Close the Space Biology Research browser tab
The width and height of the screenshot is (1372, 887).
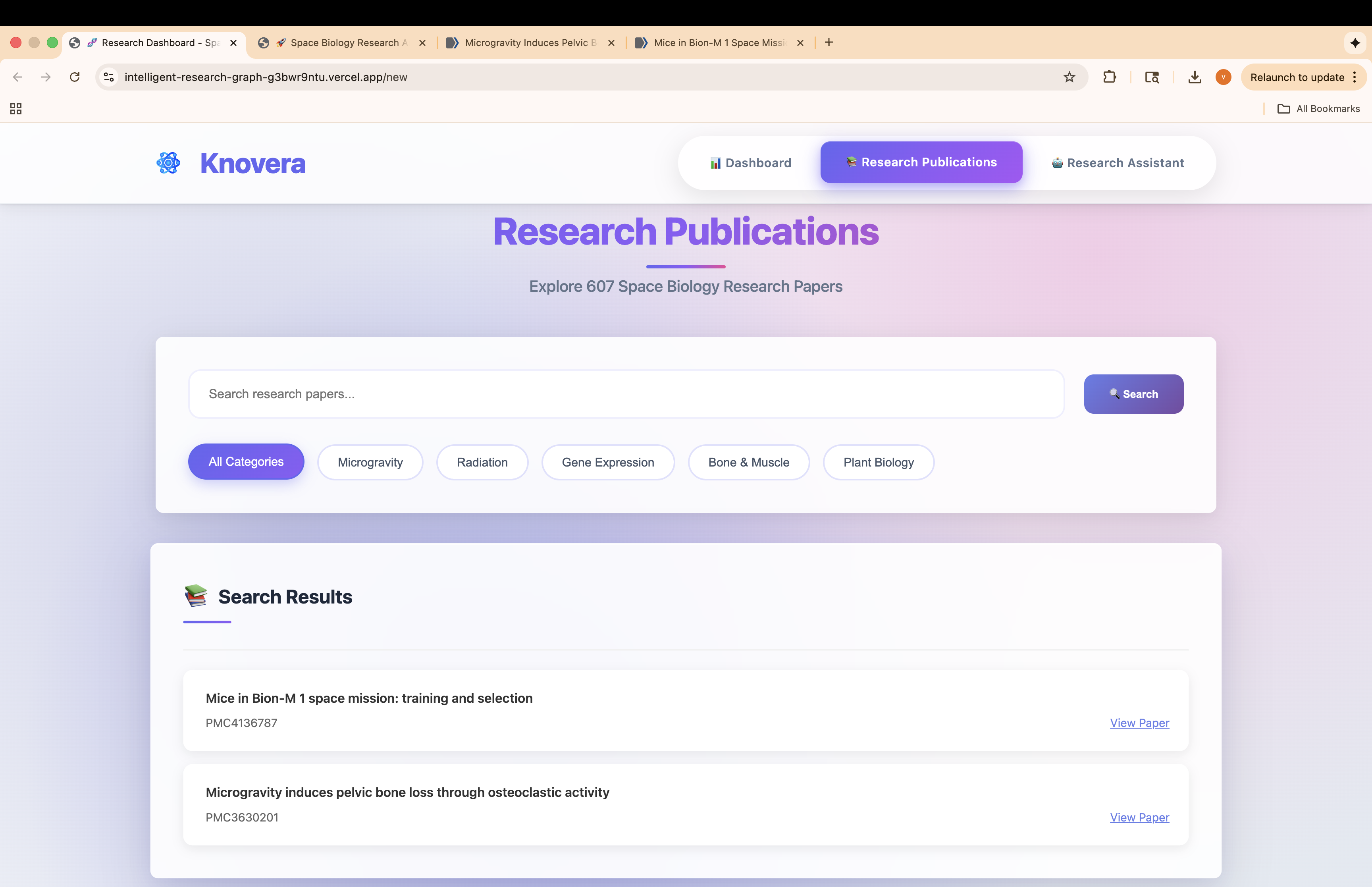tap(423, 42)
